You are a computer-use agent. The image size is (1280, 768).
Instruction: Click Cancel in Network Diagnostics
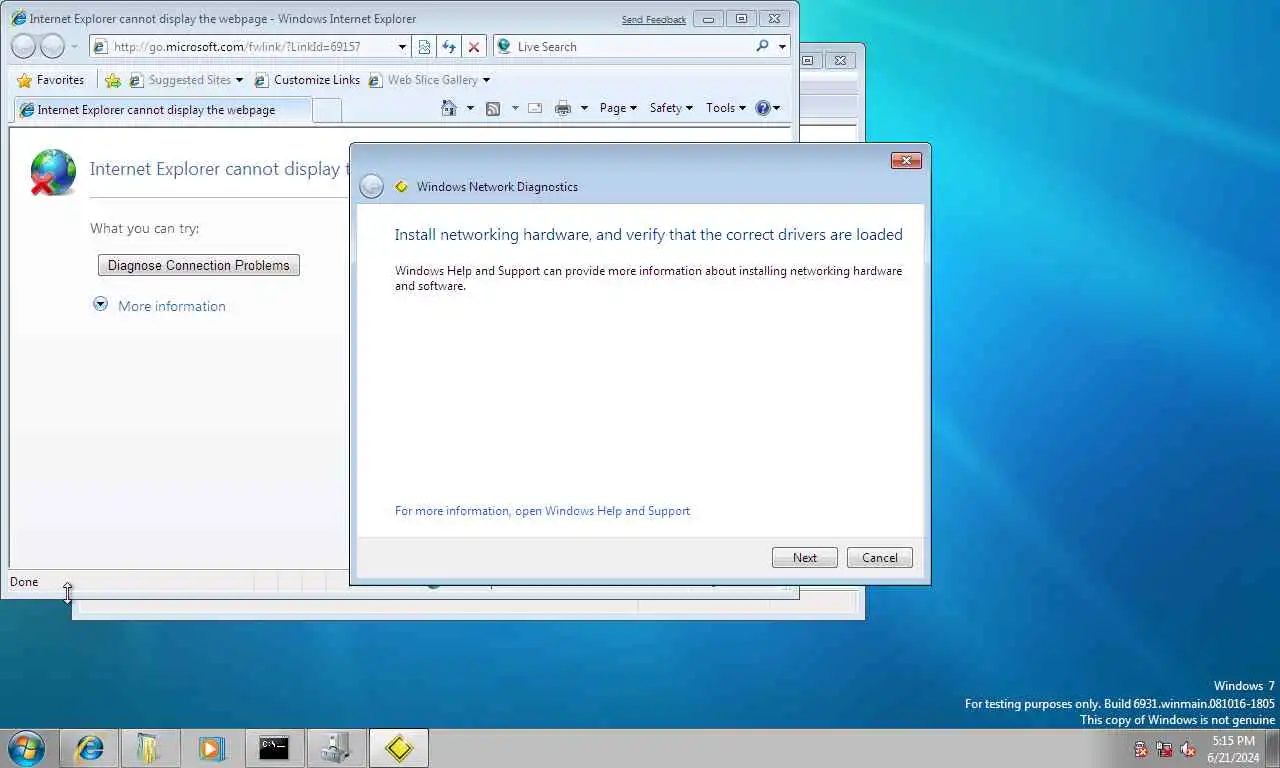pyautogui.click(x=880, y=558)
